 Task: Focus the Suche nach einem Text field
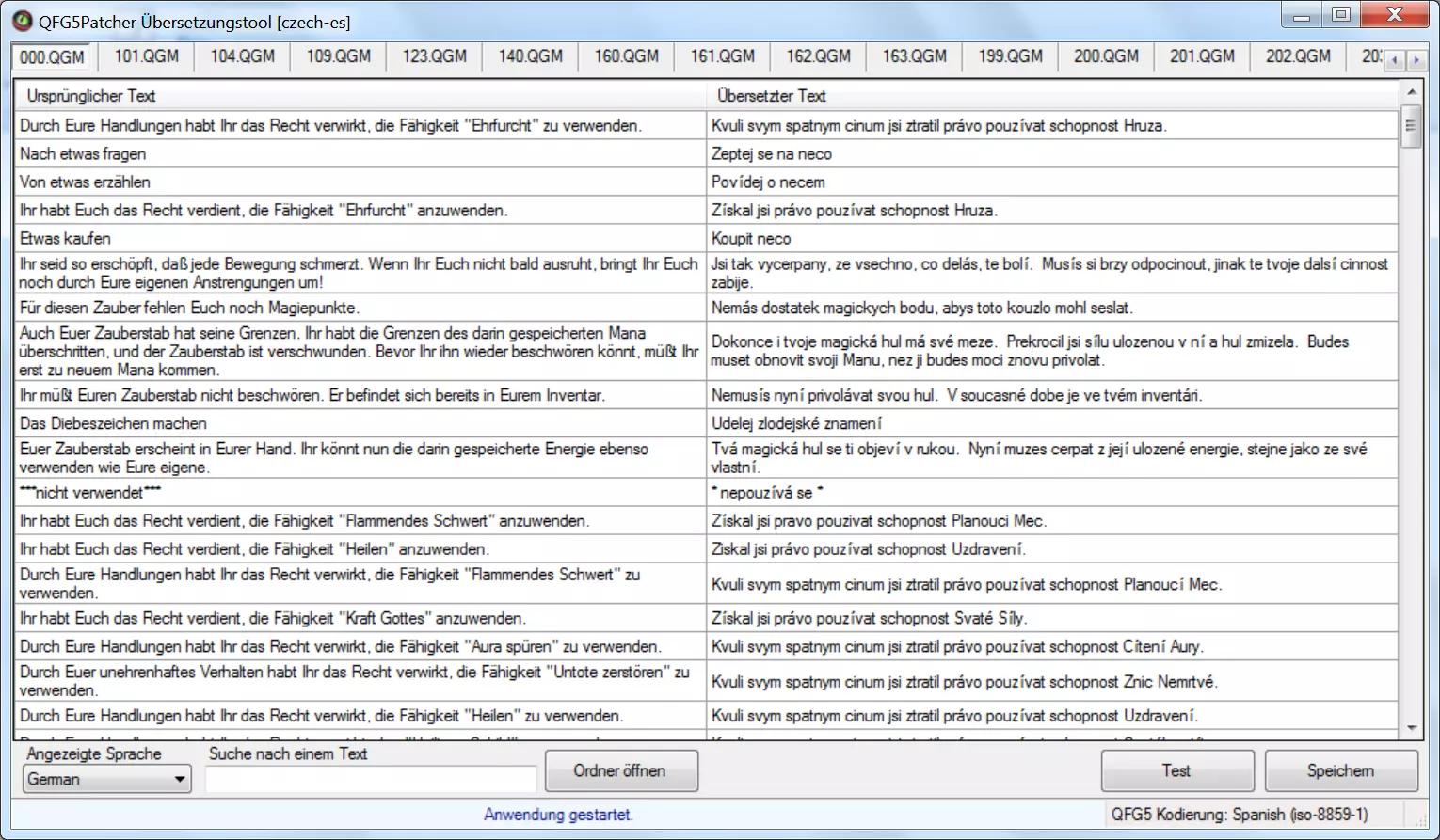point(371,779)
